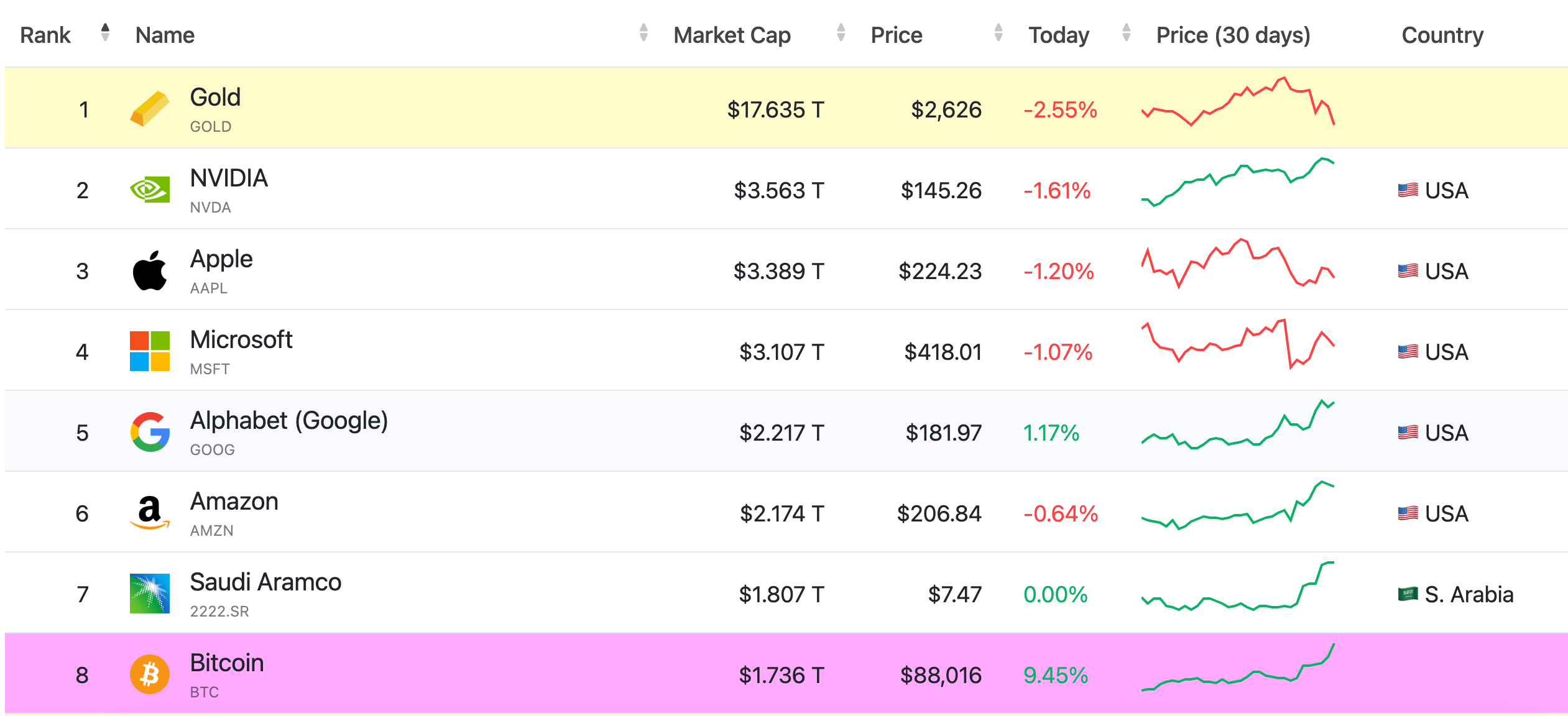Click the Rank column header
Viewport: 1568px width, 716px height.
coord(45,35)
